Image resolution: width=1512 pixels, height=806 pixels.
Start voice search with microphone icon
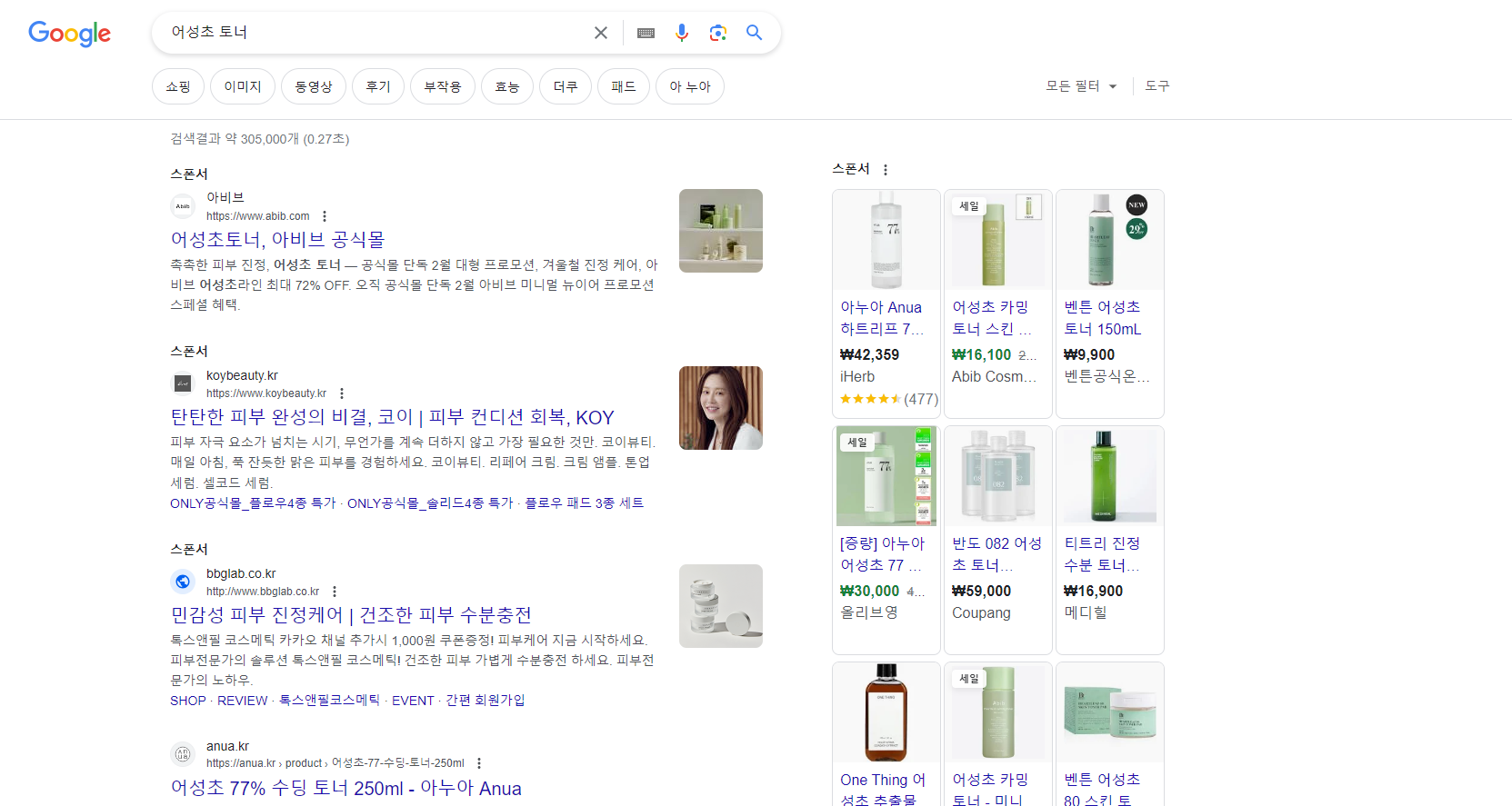tap(682, 33)
